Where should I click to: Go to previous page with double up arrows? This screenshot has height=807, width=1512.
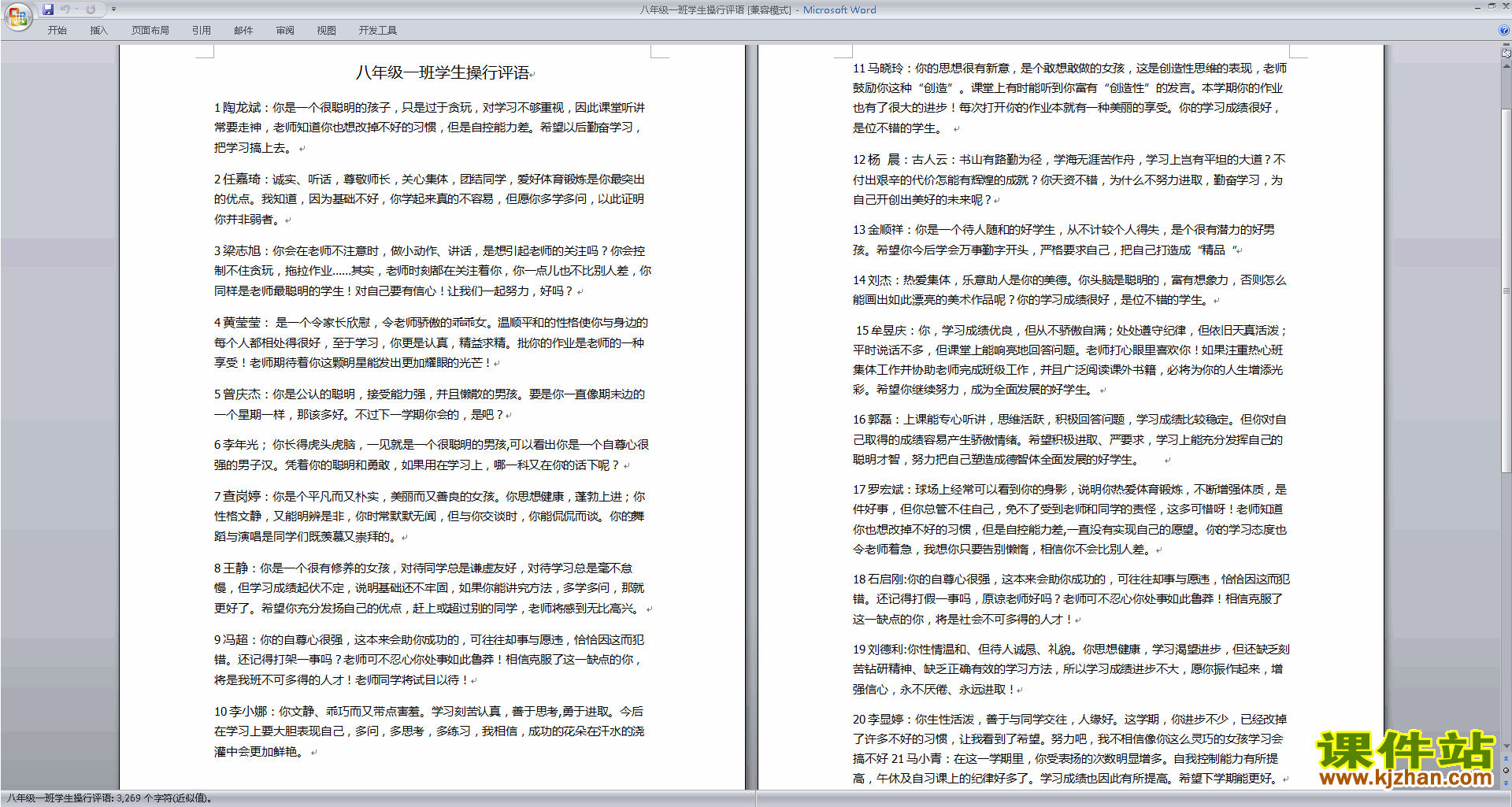[1506, 759]
